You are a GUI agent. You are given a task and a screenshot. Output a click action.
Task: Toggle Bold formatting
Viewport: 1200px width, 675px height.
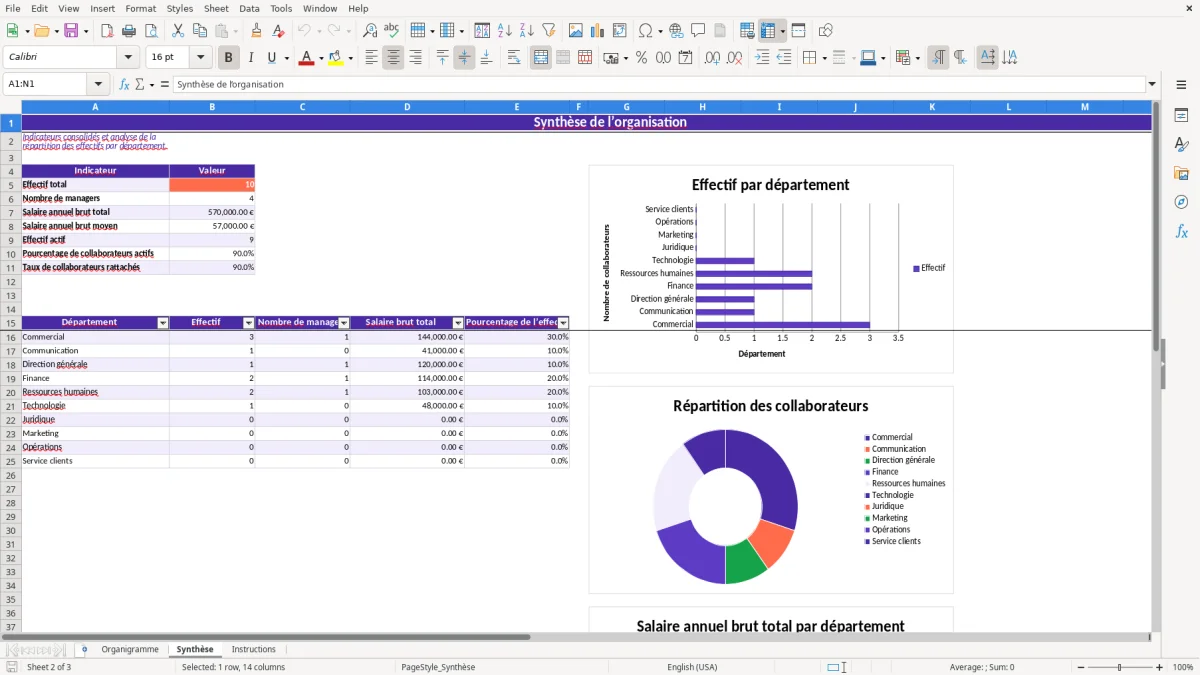pyautogui.click(x=229, y=58)
